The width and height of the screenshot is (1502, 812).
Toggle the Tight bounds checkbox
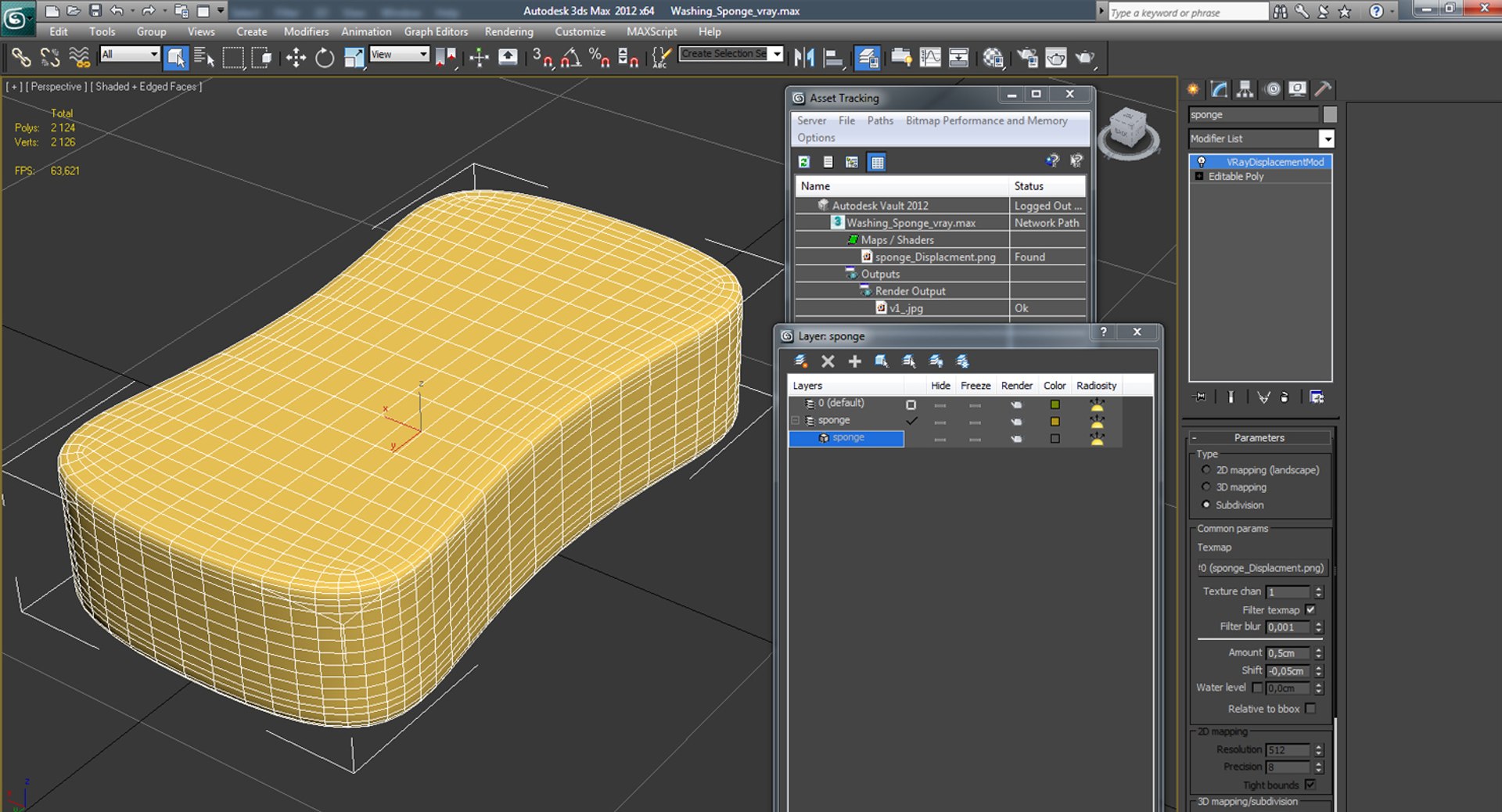[x=1310, y=785]
